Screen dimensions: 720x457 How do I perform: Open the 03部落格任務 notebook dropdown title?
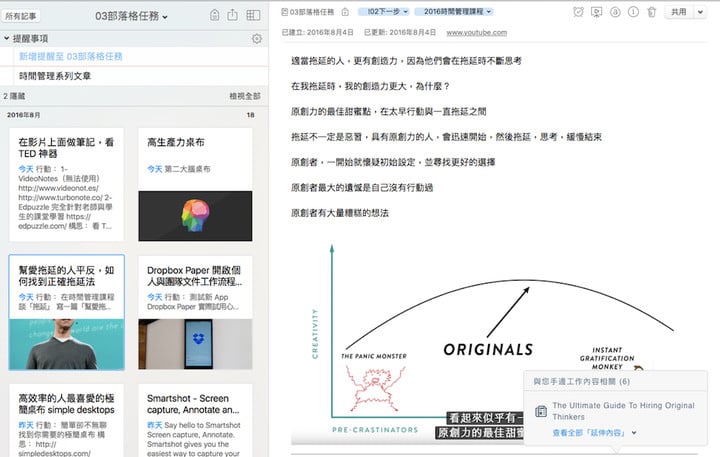pos(131,16)
